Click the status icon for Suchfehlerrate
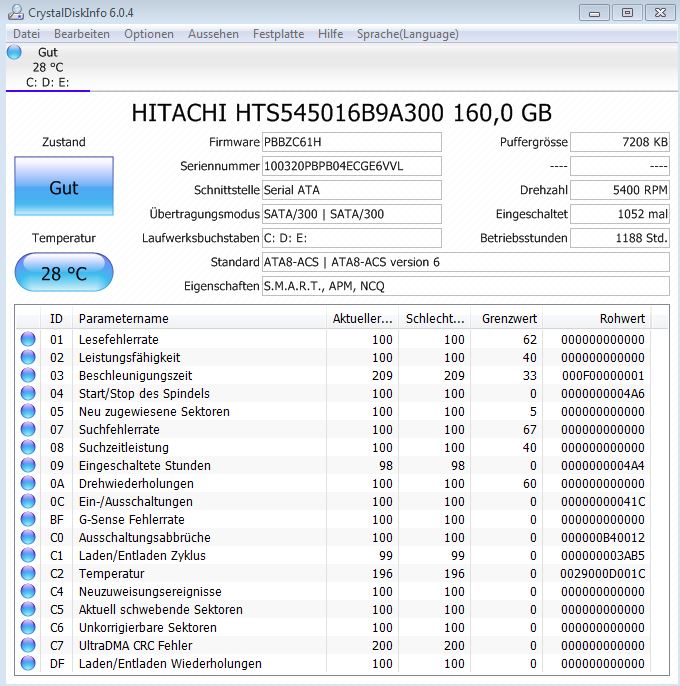 [28, 429]
